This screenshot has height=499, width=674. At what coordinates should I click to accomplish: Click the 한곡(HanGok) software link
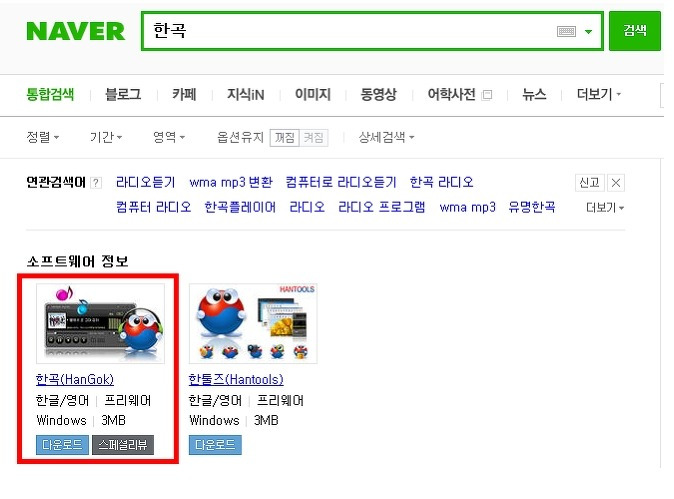click(75, 379)
